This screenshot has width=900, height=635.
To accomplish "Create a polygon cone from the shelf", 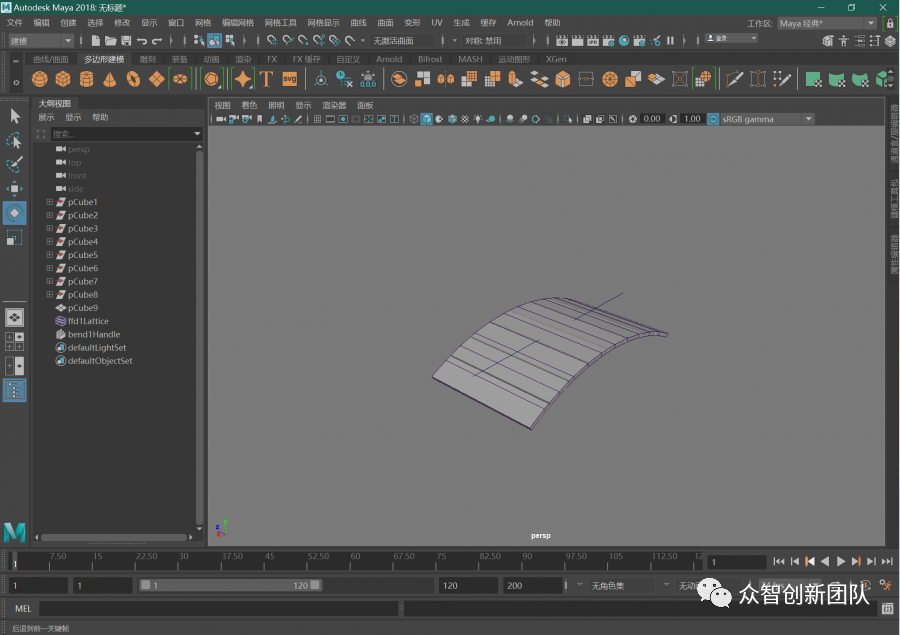I will tap(110, 79).
